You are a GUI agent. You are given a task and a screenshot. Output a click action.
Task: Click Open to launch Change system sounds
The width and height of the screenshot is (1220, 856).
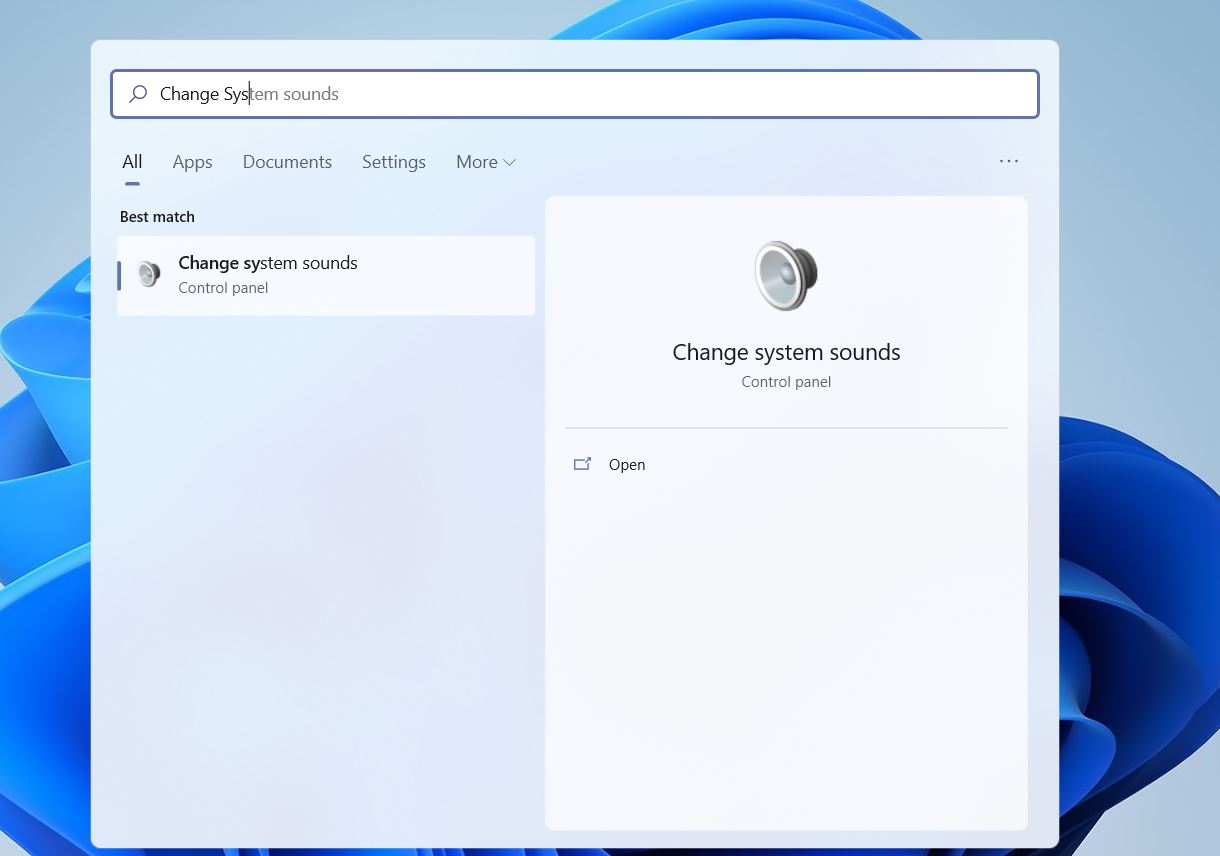pyautogui.click(x=627, y=464)
